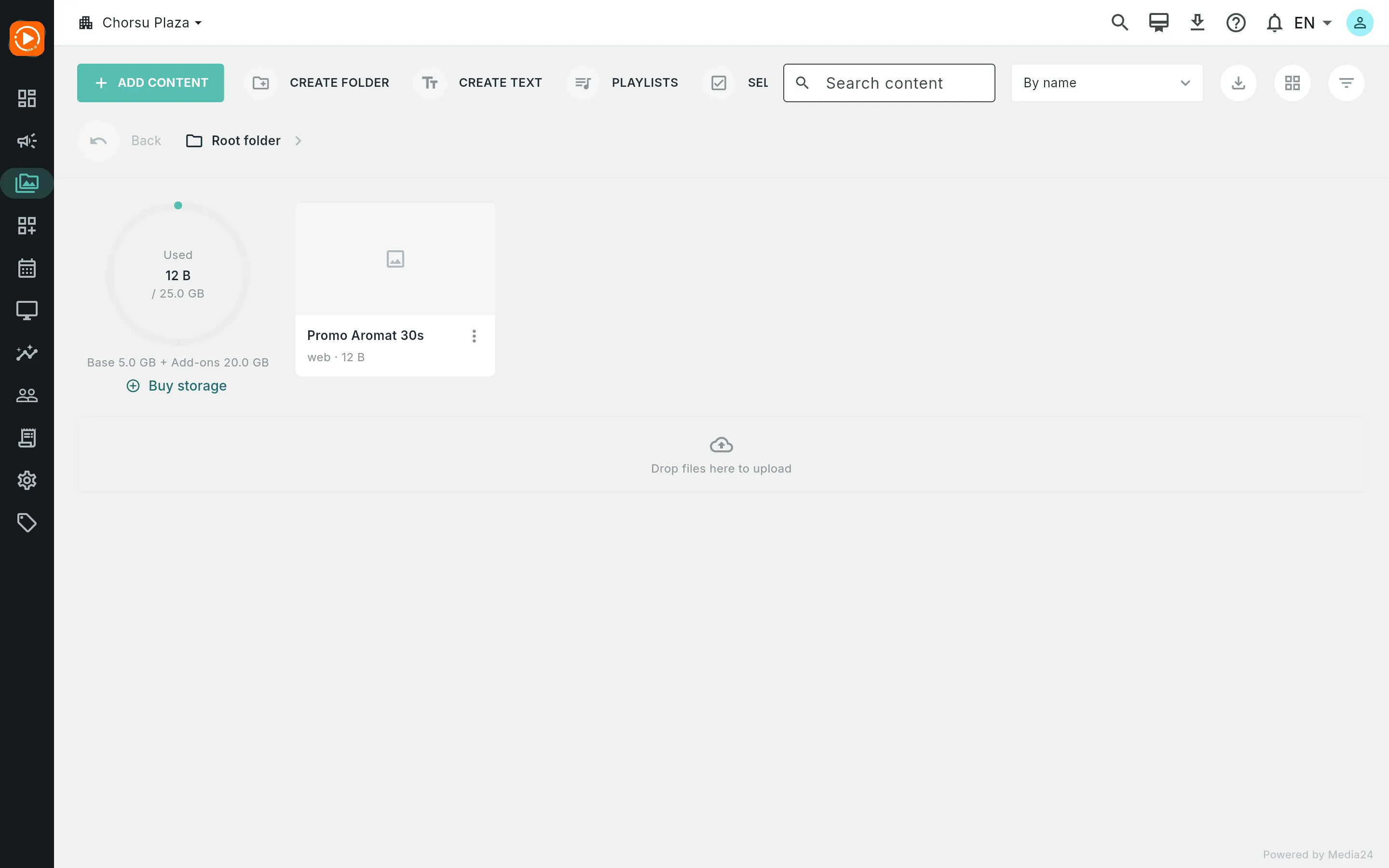Open the Dashboard sidebar icon

[x=27, y=98]
